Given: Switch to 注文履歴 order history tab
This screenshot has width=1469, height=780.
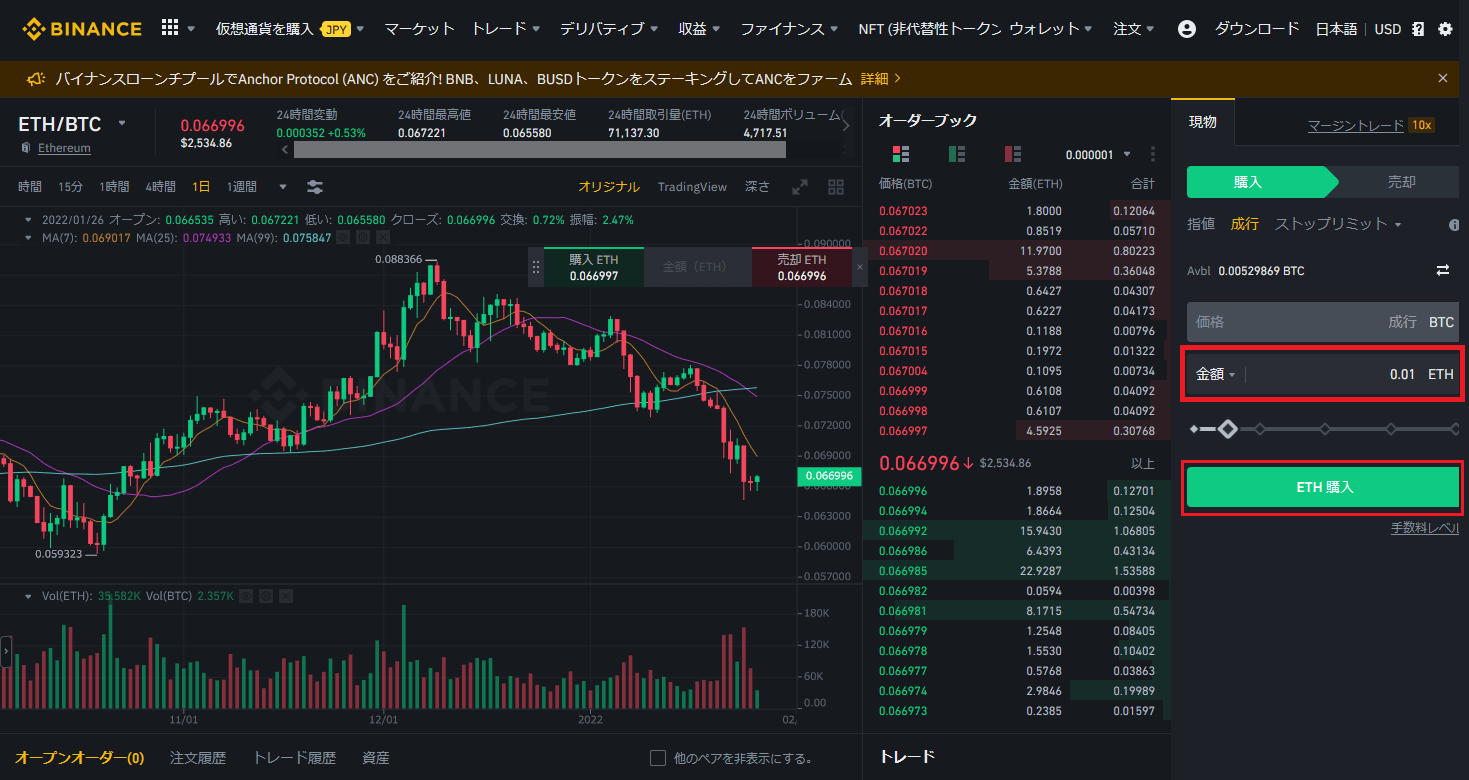Looking at the screenshot, I should point(198,758).
